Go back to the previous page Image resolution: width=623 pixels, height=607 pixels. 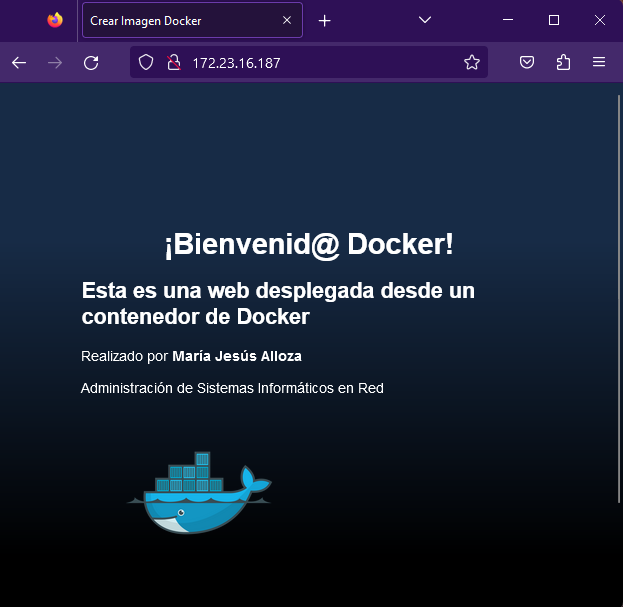click(19, 63)
